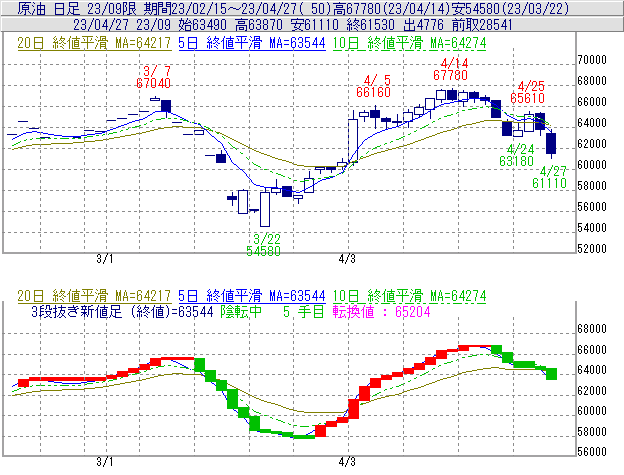Click the last dark candlestick on 4/27
Image resolution: width=624 pixels, height=475 pixels.
tap(551, 144)
